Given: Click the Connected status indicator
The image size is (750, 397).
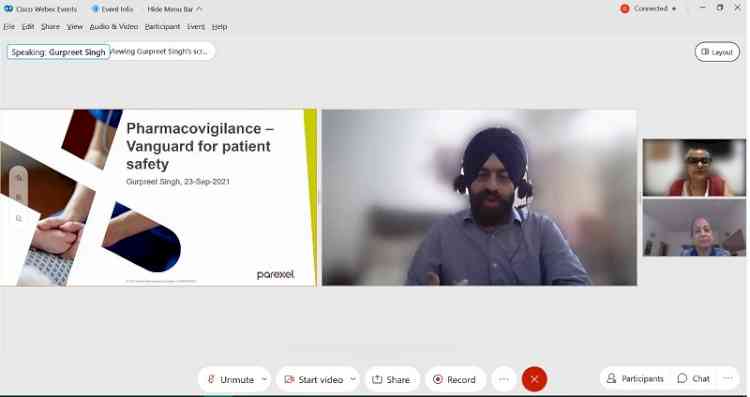Looking at the screenshot, I should pos(649,9).
